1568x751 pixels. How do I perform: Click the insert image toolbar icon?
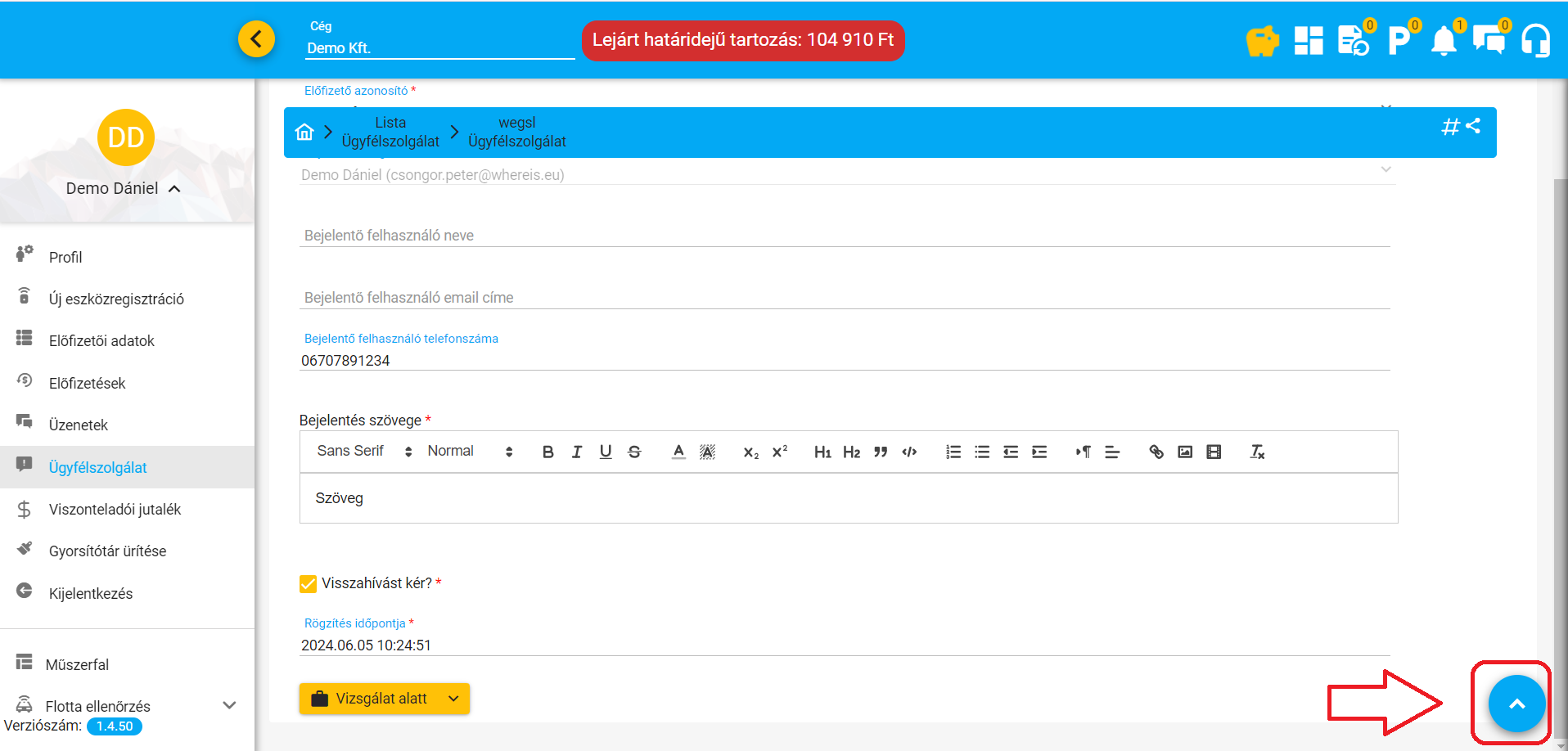click(1184, 452)
